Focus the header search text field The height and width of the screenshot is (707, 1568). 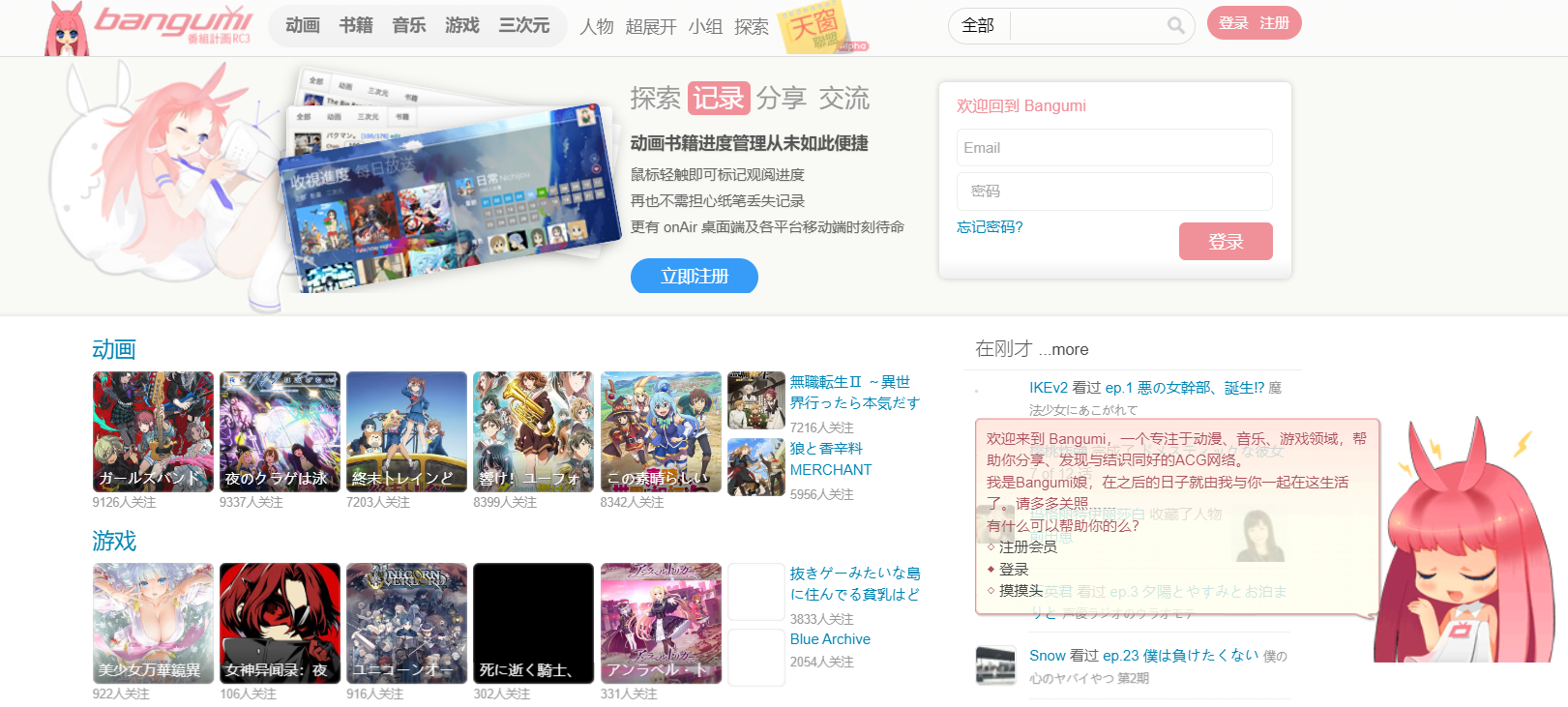click(1086, 25)
